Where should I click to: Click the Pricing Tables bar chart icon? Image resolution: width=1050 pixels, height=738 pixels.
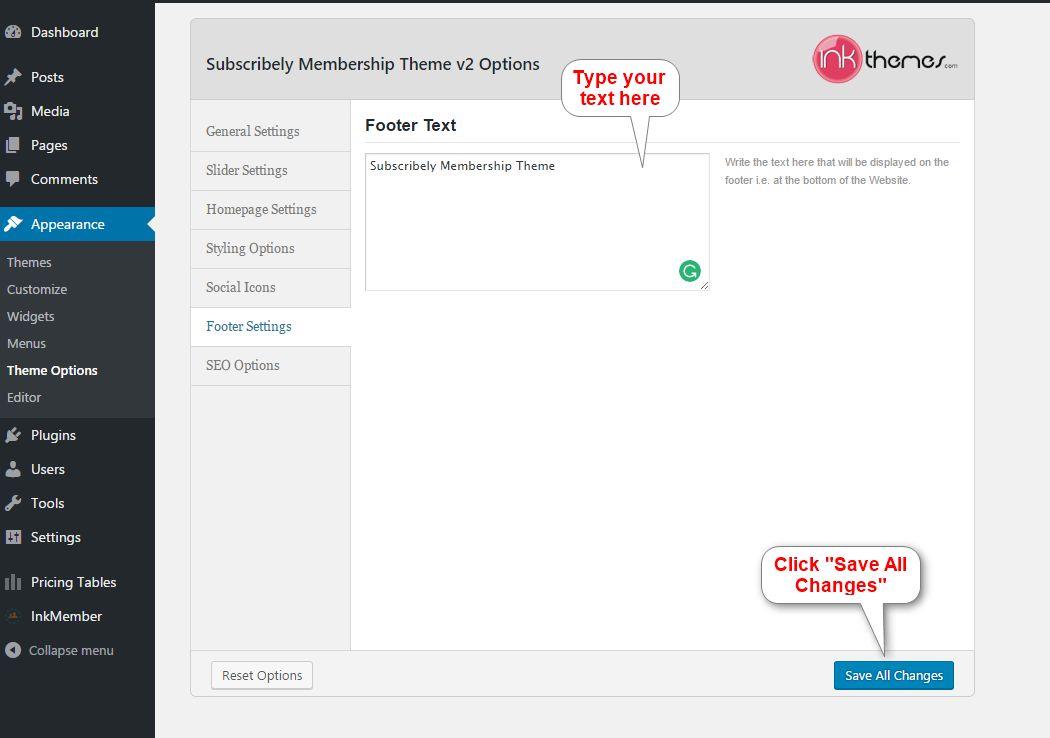[13, 582]
